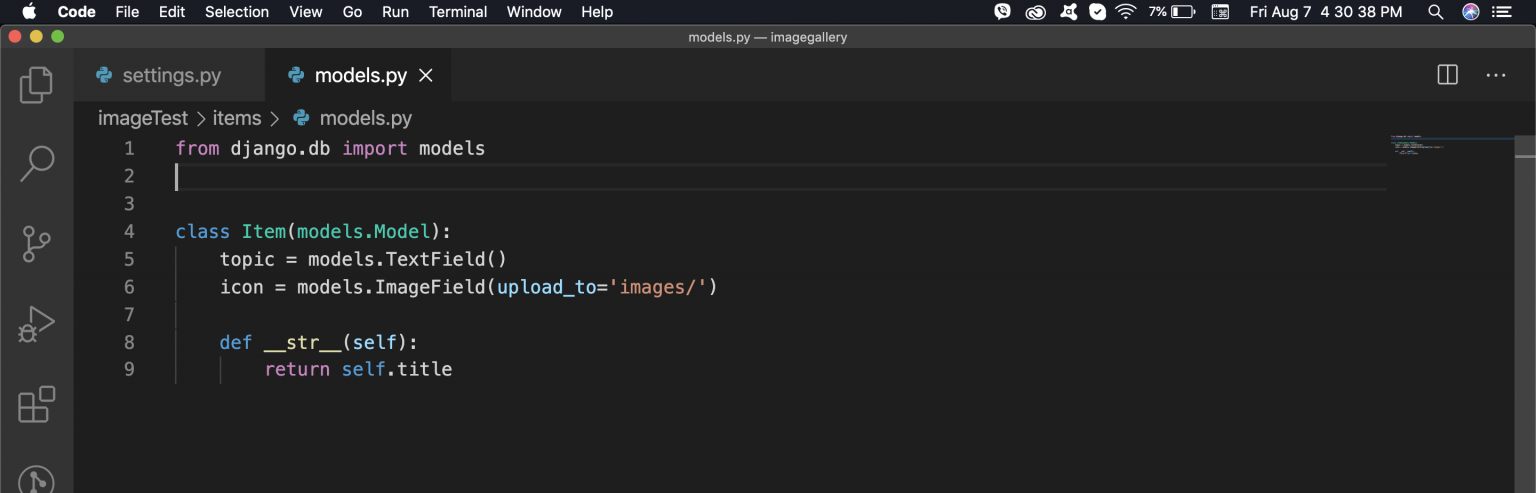Click the Viber icon in menu bar
Viewport: 1536px width, 493px height.
click(x=1003, y=12)
